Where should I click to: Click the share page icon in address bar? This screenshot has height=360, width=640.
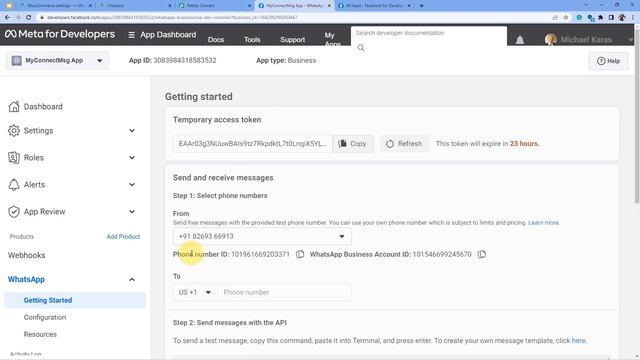[x=555, y=18]
